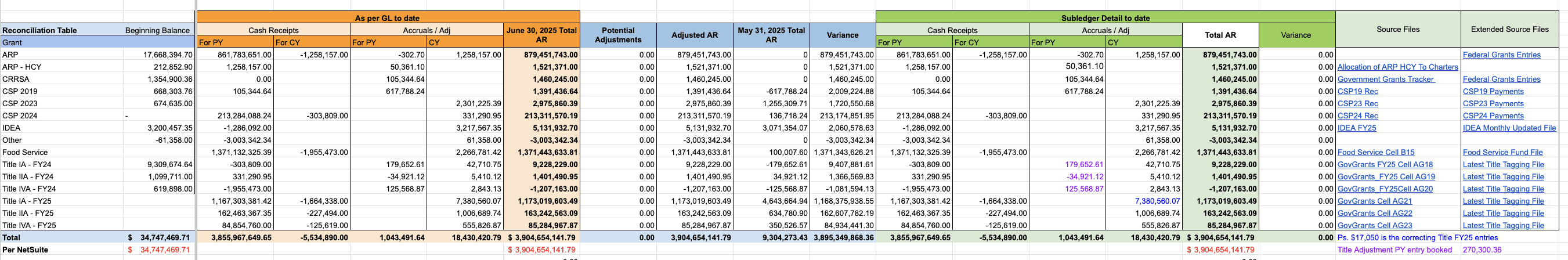This screenshot has width=1568, height=260.
Task: Open Federal Grants Entries link in ARP row
Action: [x=1501, y=55]
